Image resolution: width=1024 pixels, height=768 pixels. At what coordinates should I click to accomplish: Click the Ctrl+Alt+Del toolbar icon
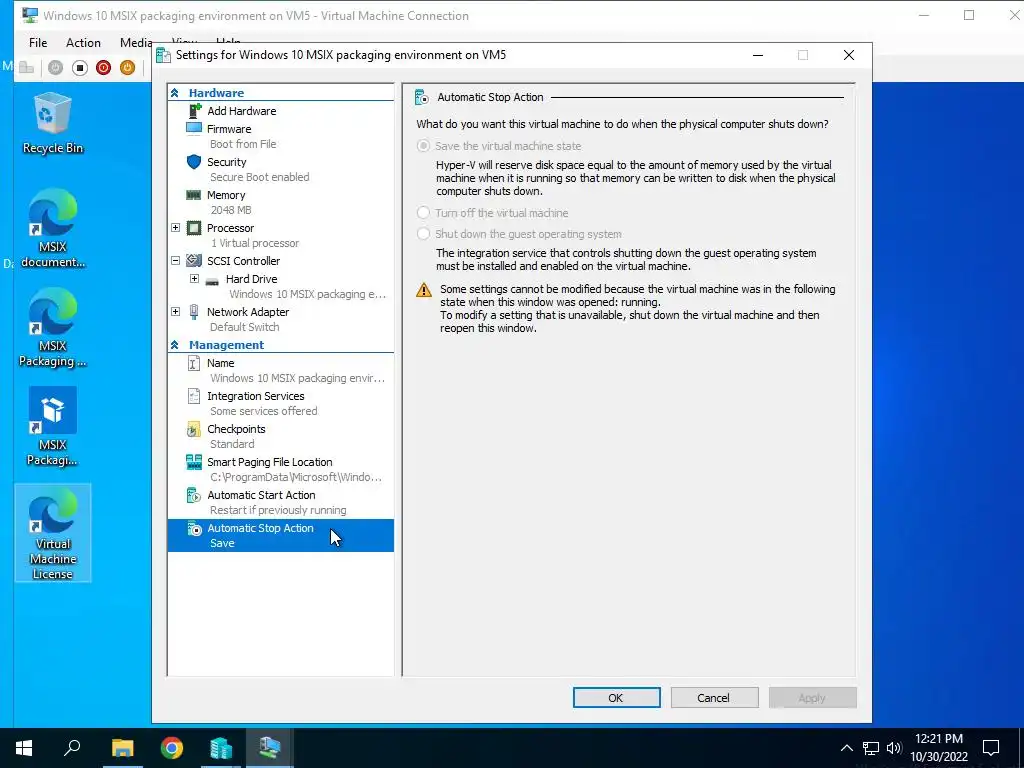(26, 67)
